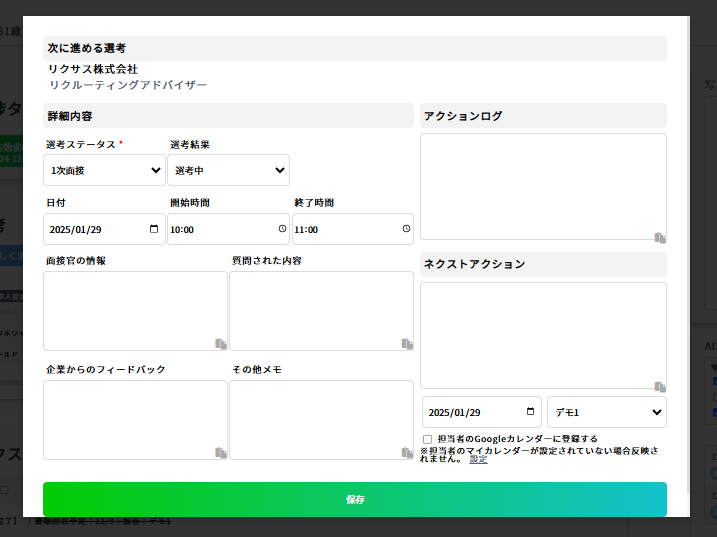Open calendar picker for 日付 field
This screenshot has width=717, height=537.
click(153, 229)
